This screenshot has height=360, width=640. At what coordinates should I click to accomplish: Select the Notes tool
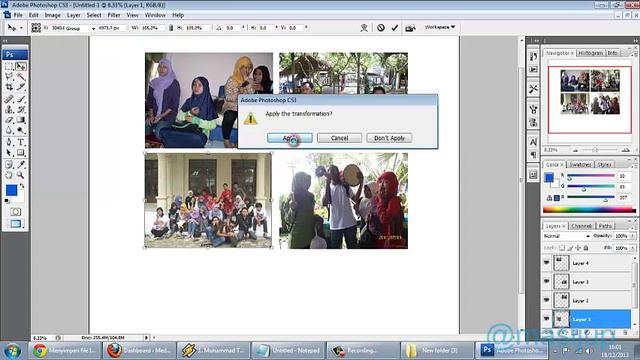9,164
